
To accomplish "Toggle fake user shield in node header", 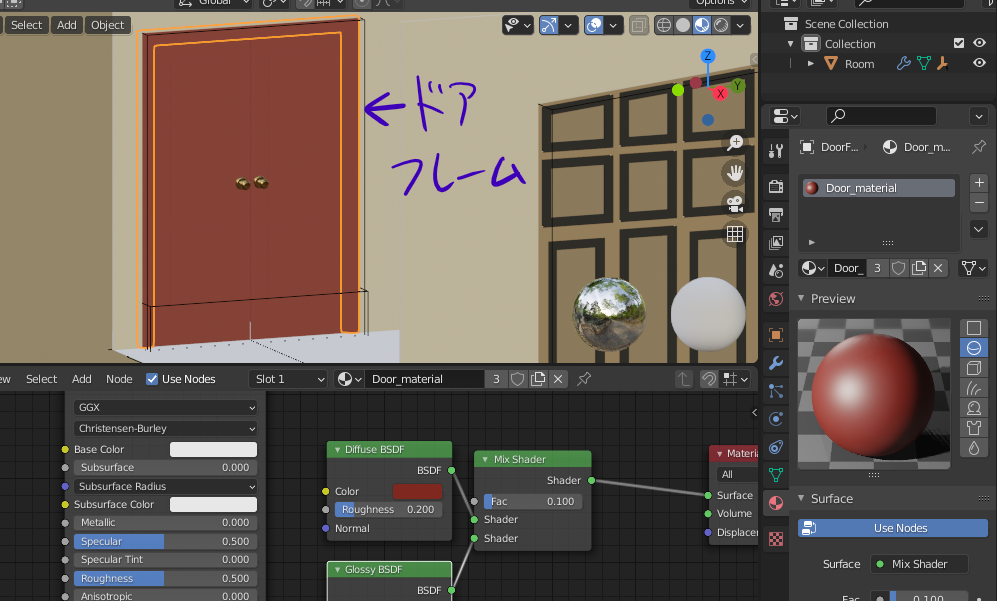I will click(518, 379).
